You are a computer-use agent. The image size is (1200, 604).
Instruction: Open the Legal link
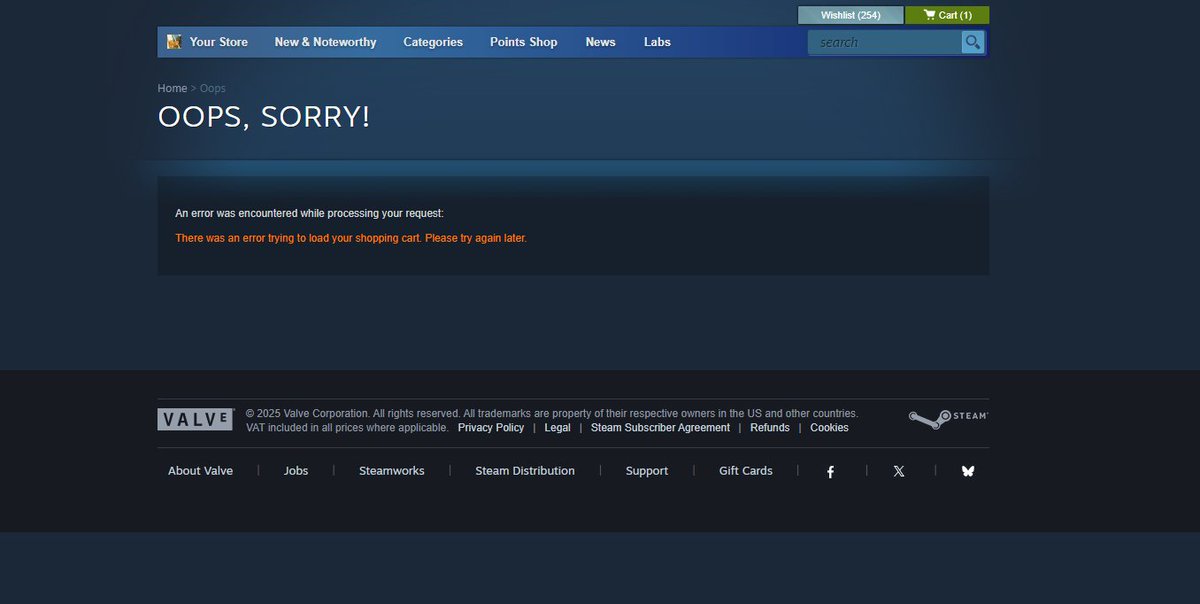(x=557, y=427)
